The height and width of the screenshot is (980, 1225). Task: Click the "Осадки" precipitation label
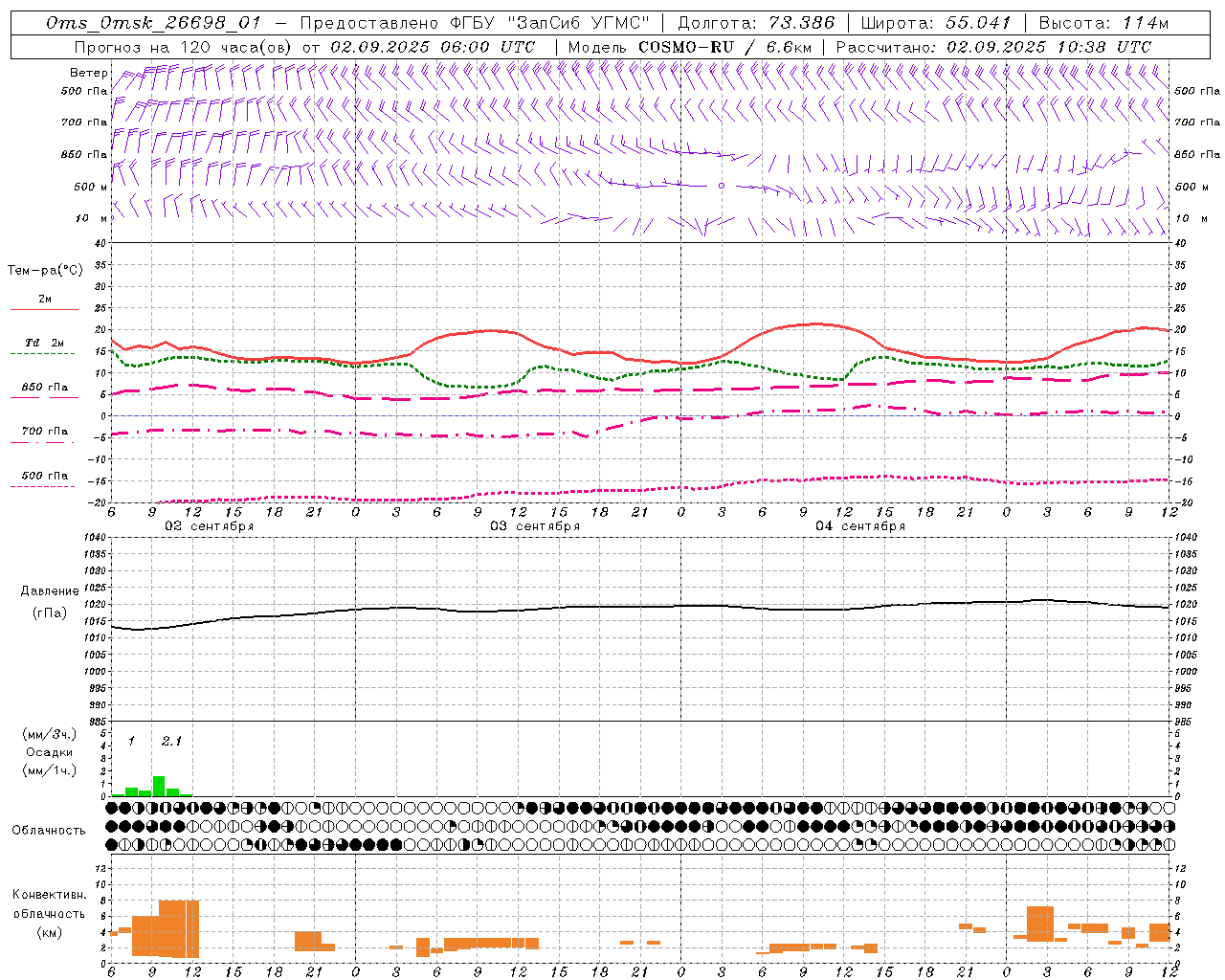tap(50, 752)
